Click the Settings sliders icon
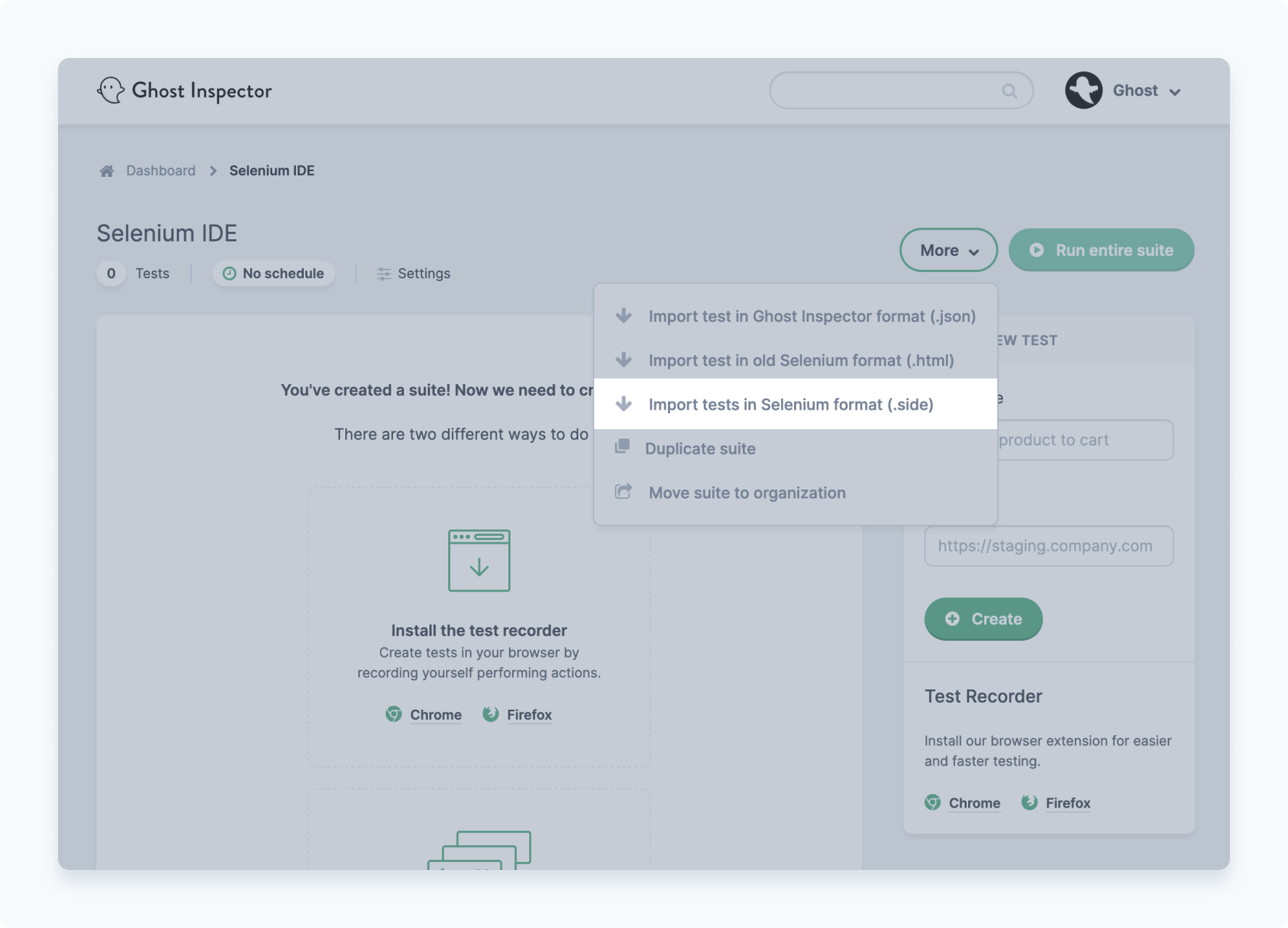Image resolution: width=1288 pixels, height=928 pixels. pos(384,274)
